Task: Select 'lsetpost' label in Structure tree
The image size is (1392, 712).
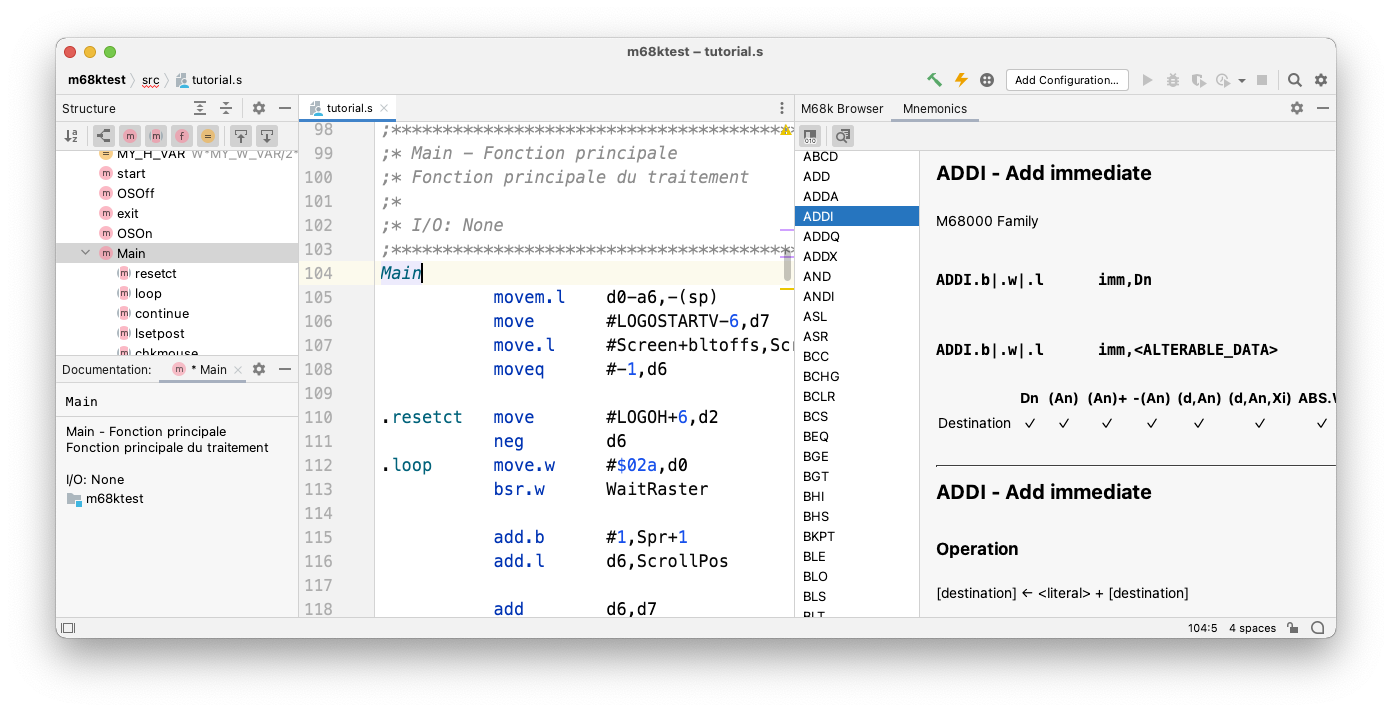Action: [160, 333]
